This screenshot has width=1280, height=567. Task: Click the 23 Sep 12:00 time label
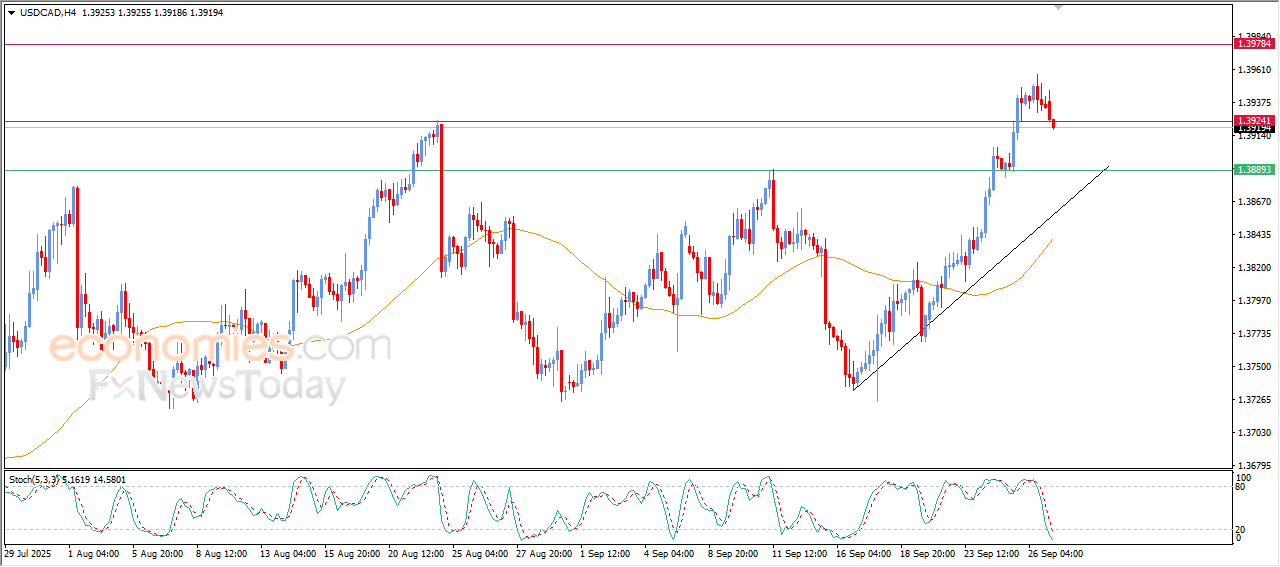coord(992,552)
